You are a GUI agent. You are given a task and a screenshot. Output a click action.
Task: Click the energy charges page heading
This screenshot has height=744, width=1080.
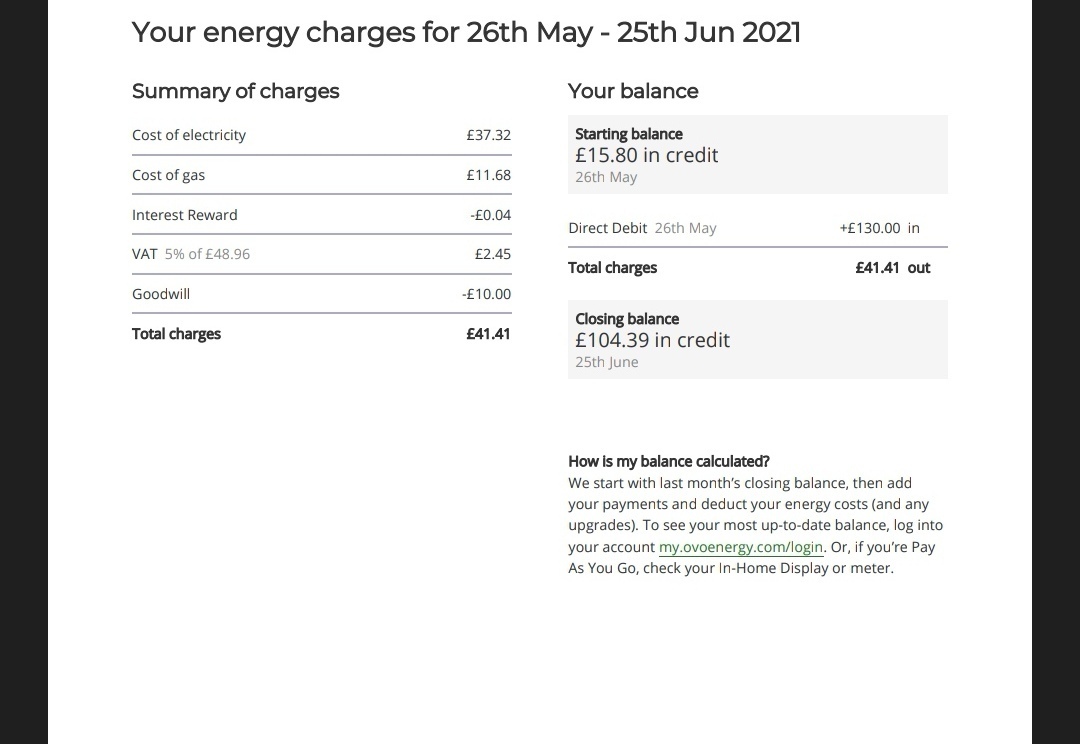[x=466, y=32]
